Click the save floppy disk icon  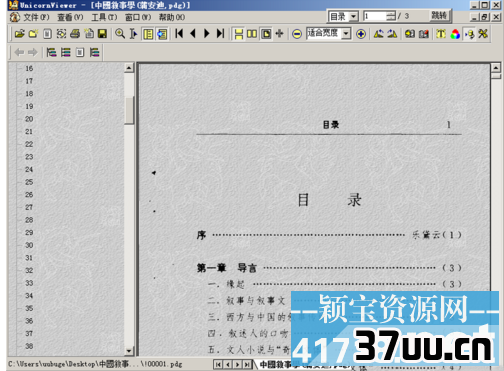click(x=102, y=34)
